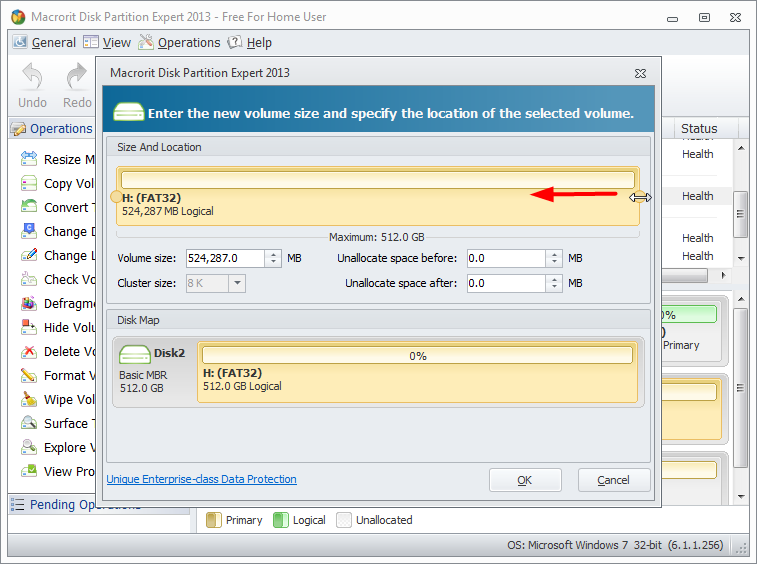The width and height of the screenshot is (757, 564).
Task: Confirm with the OK button
Action: click(525, 480)
